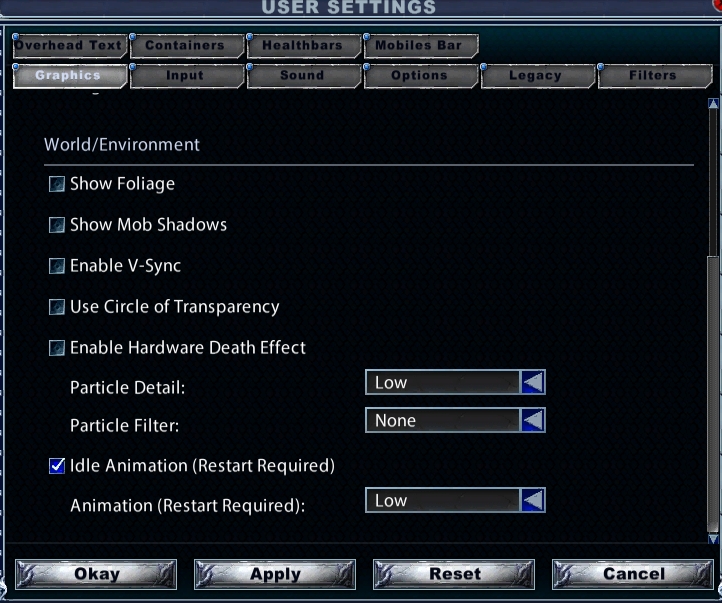Click the Animation 'Low' value field
The width and height of the screenshot is (722, 603).
[x=443, y=500]
